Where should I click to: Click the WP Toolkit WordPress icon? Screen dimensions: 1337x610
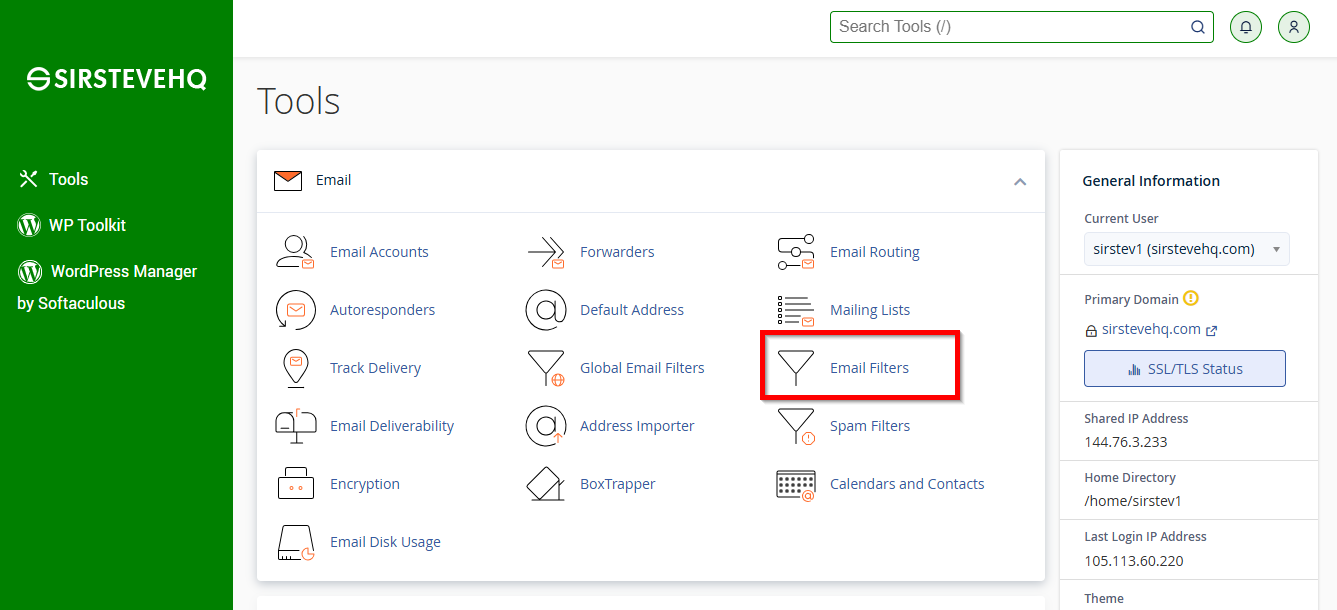(29, 225)
